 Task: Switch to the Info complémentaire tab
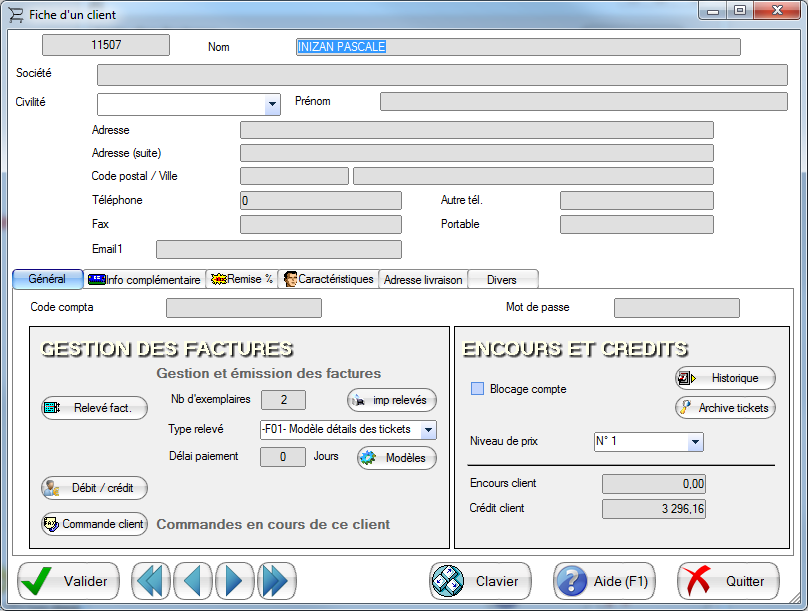point(144,280)
